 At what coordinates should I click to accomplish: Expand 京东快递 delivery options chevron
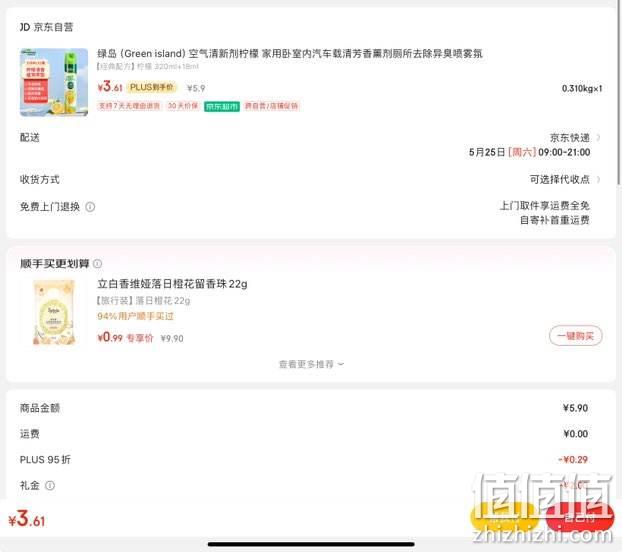pos(598,138)
